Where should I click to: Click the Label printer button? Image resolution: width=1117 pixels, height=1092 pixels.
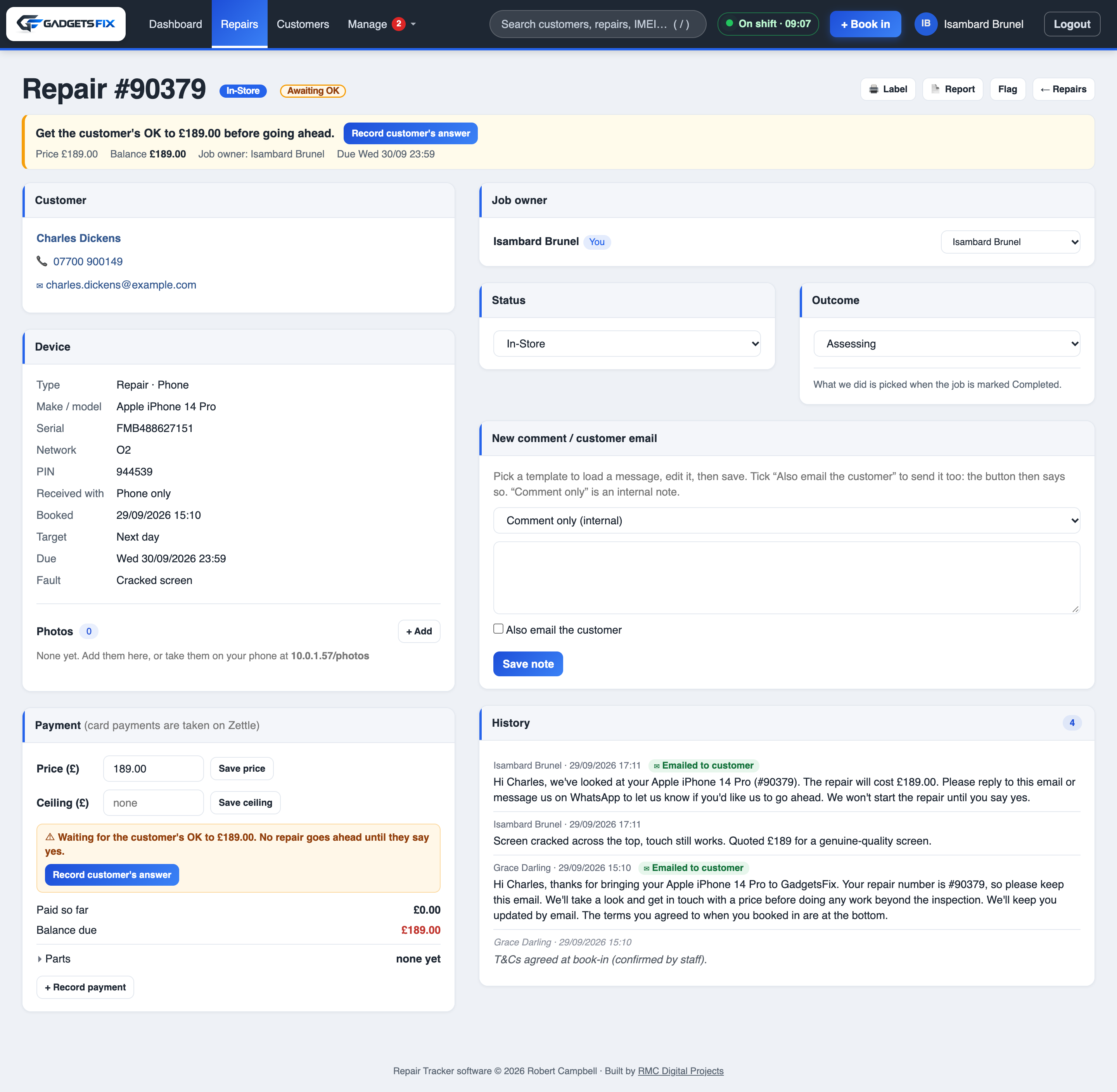pyautogui.click(x=887, y=89)
